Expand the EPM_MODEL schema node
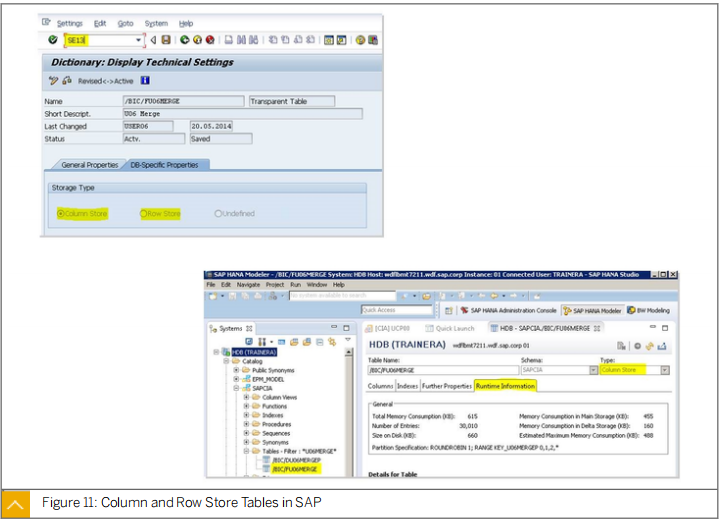Image resolution: width=719 pixels, height=521 pixels. click(x=236, y=379)
